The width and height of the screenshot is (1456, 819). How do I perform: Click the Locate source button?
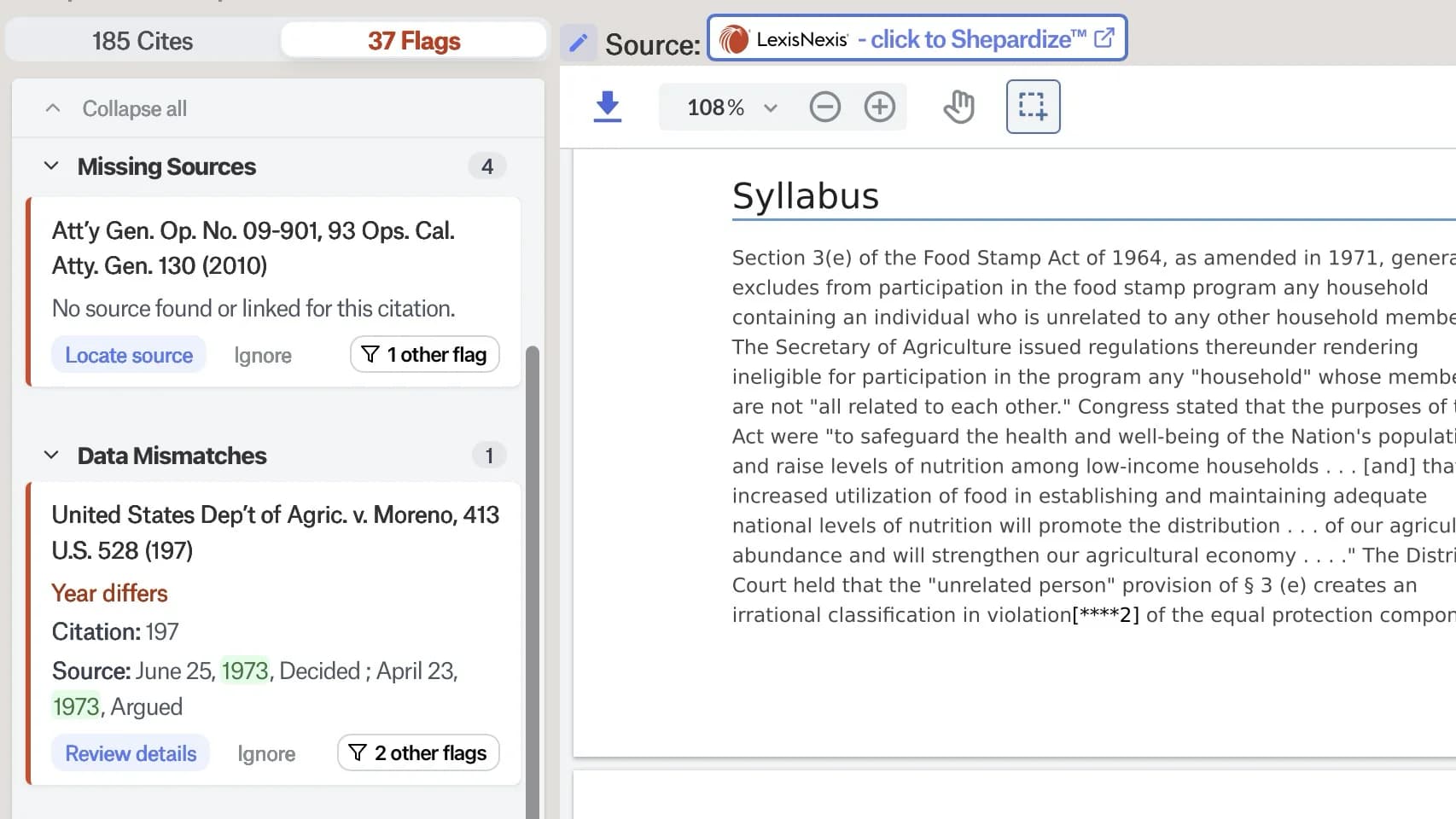[x=129, y=355]
